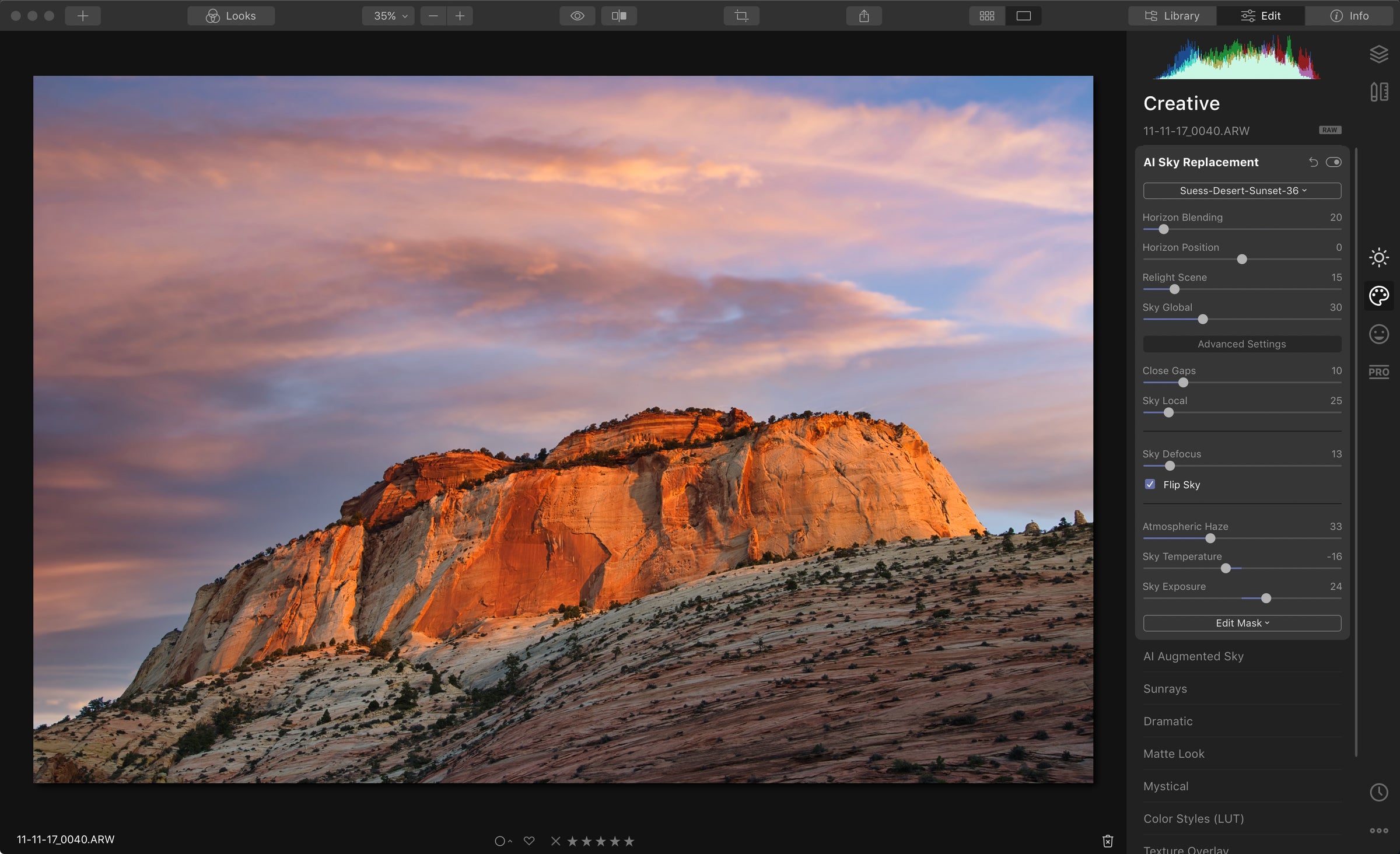Open the History clock icon
The height and width of the screenshot is (854, 1400).
tap(1378, 792)
